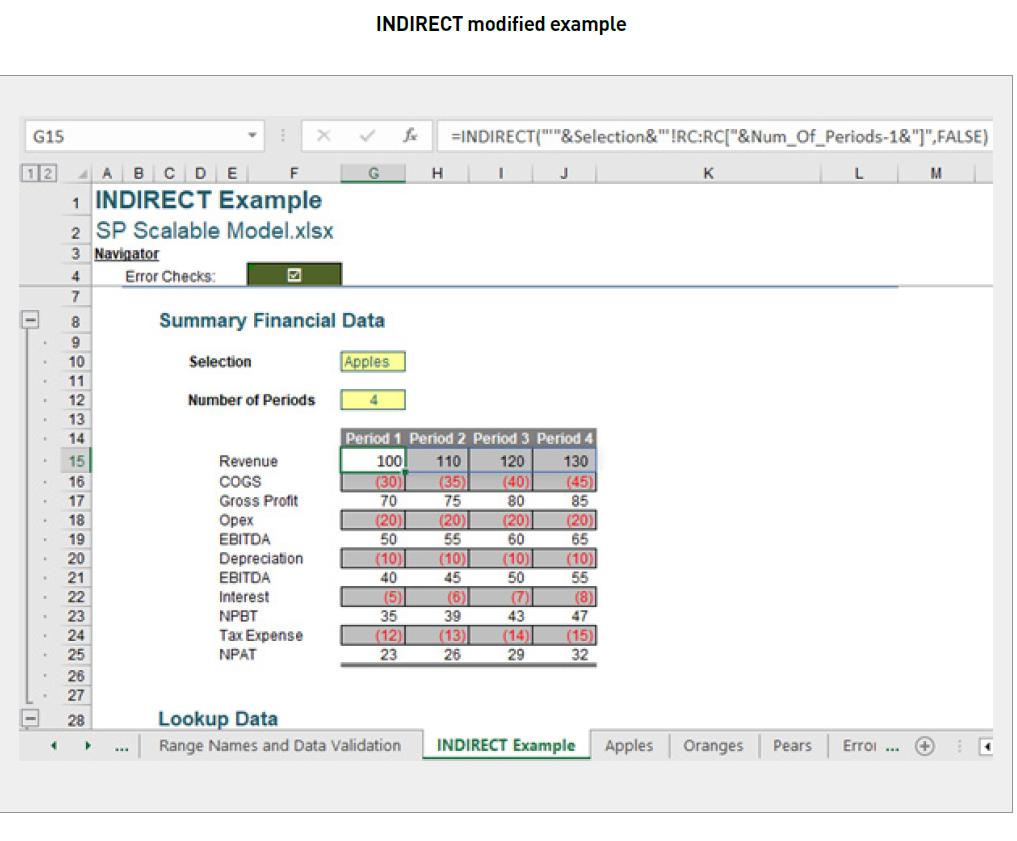Click outline level 1 button

coord(29,172)
